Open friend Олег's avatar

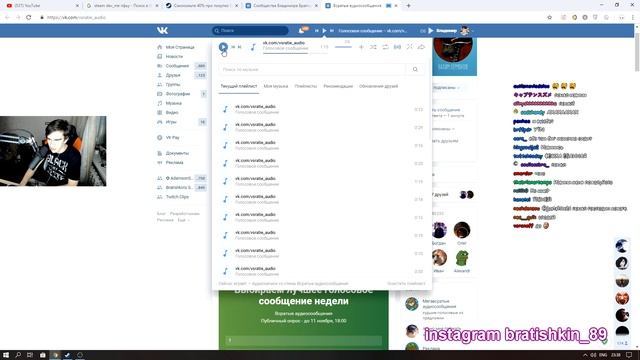click(x=462, y=230)
